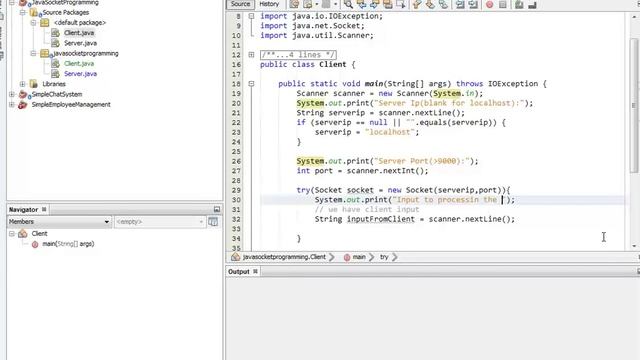Click the editor vertical scrollbar thumb
This screenshot has height=360, width=640.
tap(634, 105)
